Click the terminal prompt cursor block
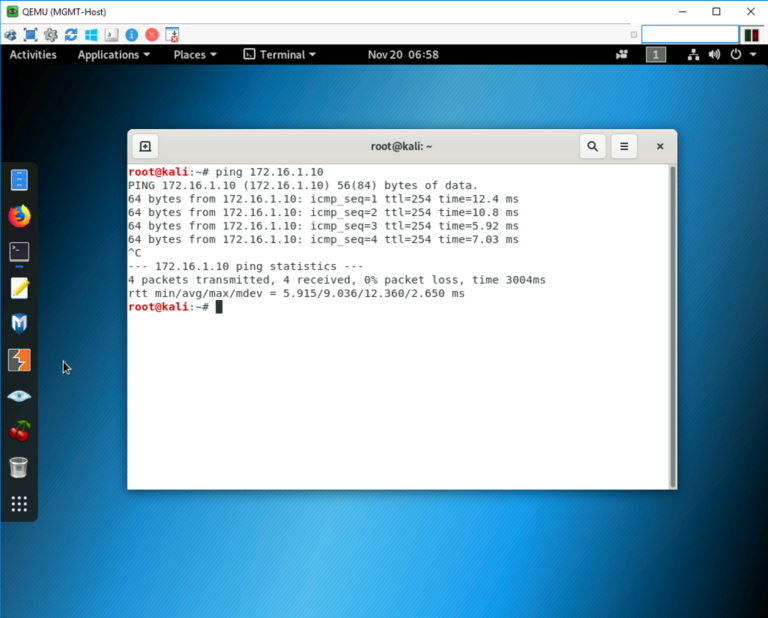This screenshot has width=768, height=618. (x=219, y=307)
